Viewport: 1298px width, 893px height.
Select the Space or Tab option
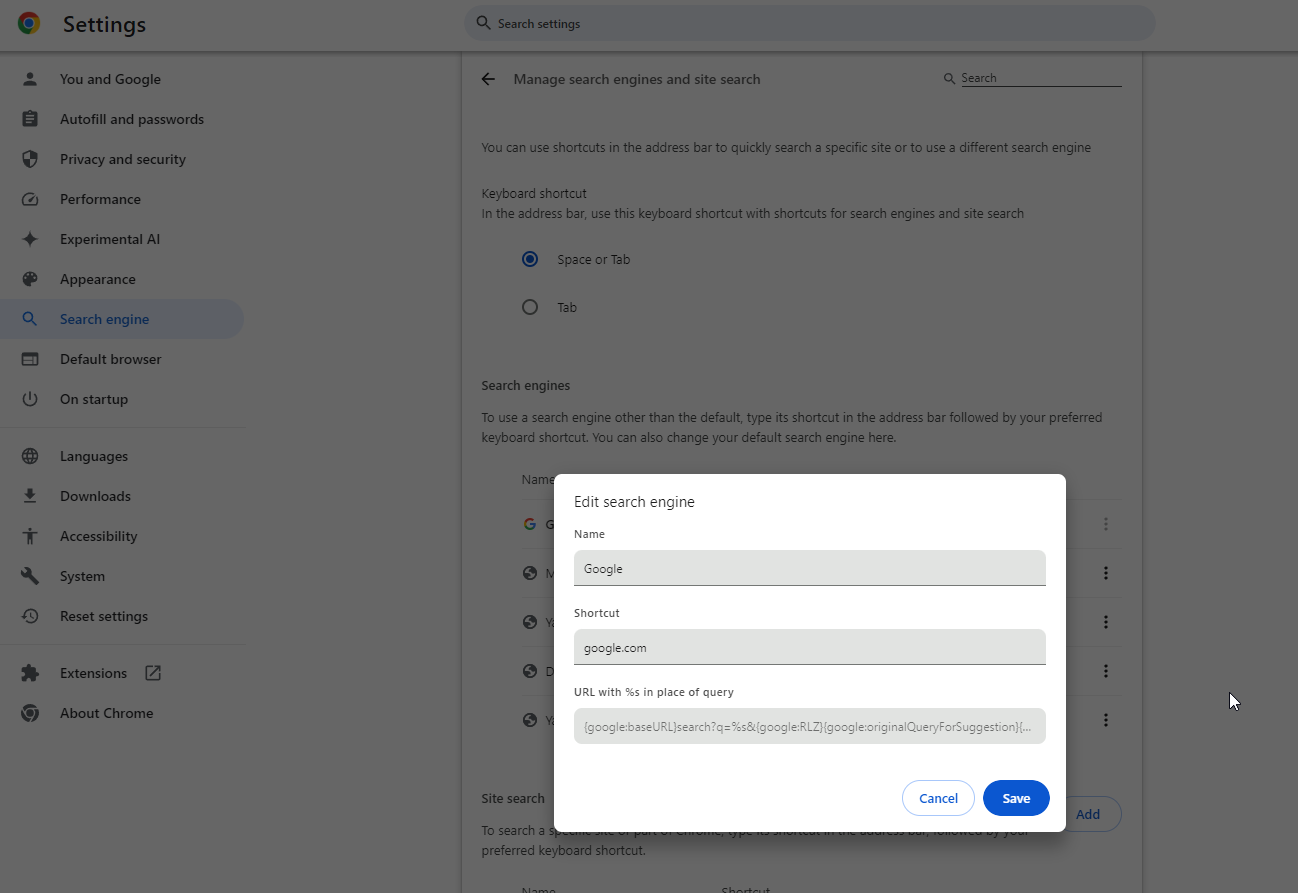click(530, 258)
